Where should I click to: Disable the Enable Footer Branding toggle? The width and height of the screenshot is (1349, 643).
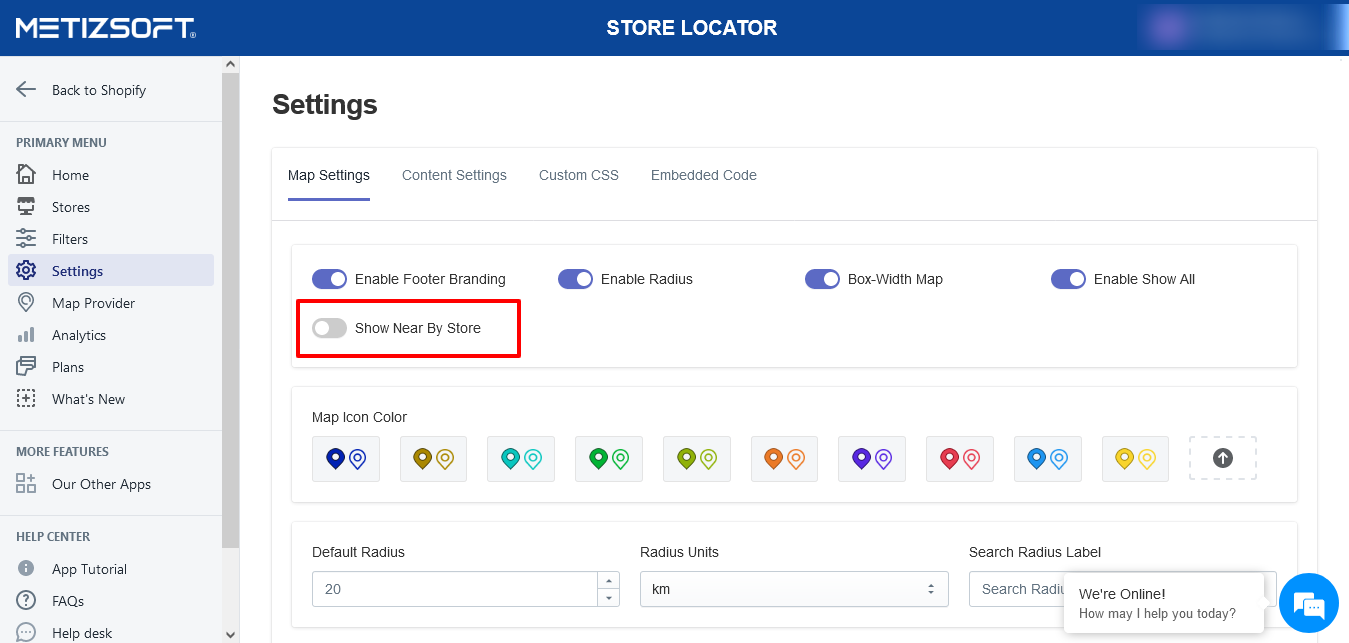pos(329,279)
